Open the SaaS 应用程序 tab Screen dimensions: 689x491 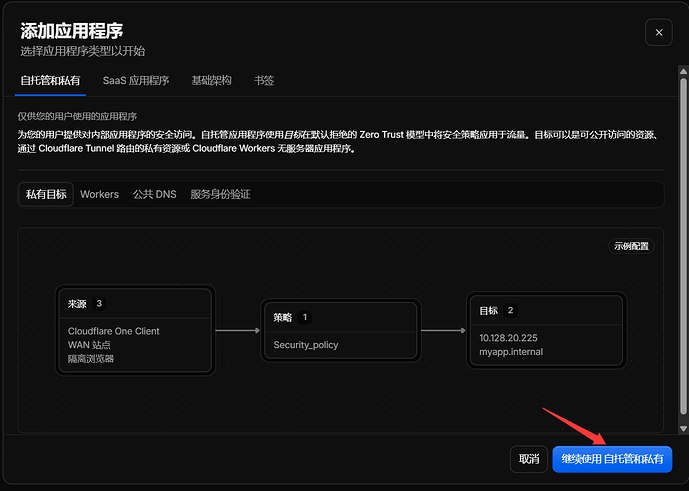point(136,80)
